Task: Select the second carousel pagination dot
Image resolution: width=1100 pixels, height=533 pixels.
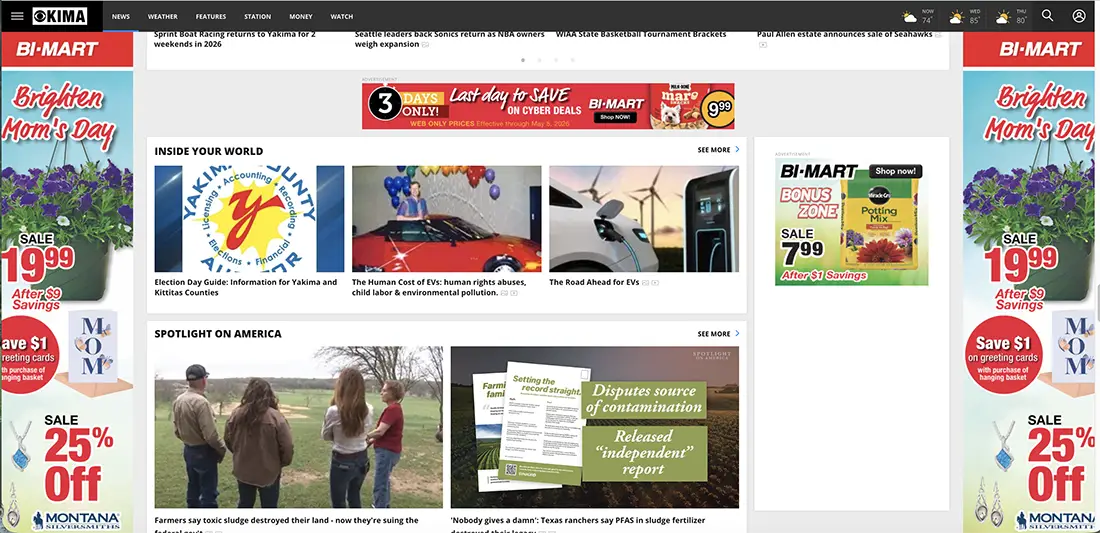Action: (539, 60)
